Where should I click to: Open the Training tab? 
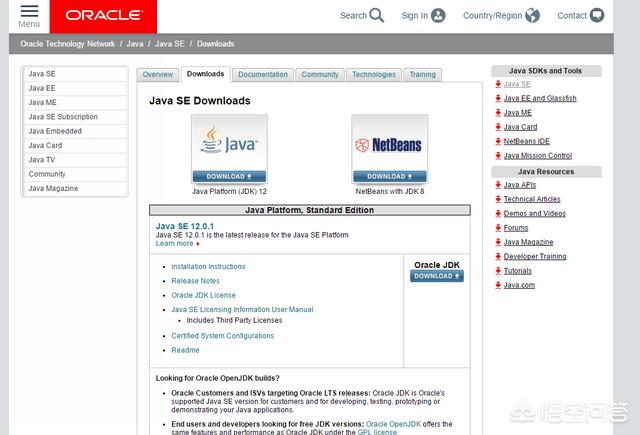[x=422, y=75]
